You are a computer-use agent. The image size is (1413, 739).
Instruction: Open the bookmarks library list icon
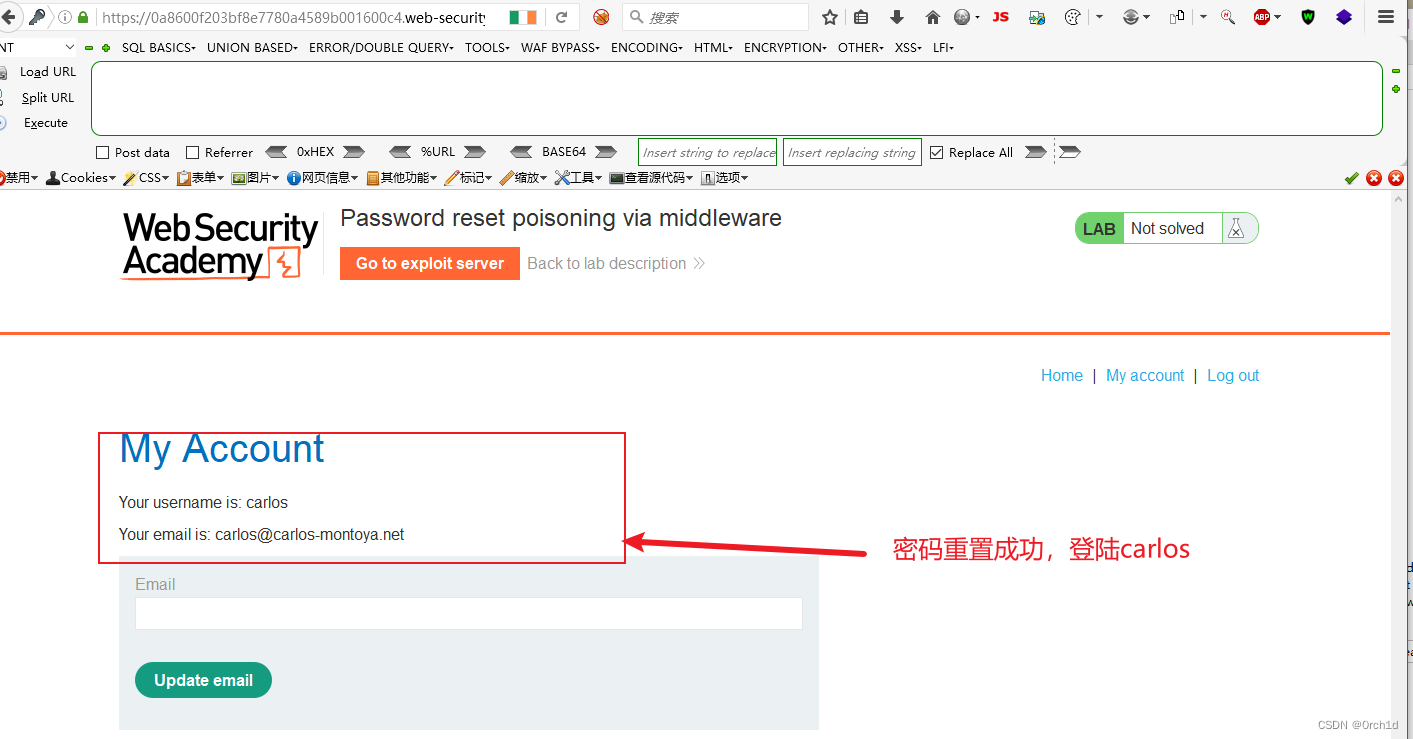(x=861, y=17)
